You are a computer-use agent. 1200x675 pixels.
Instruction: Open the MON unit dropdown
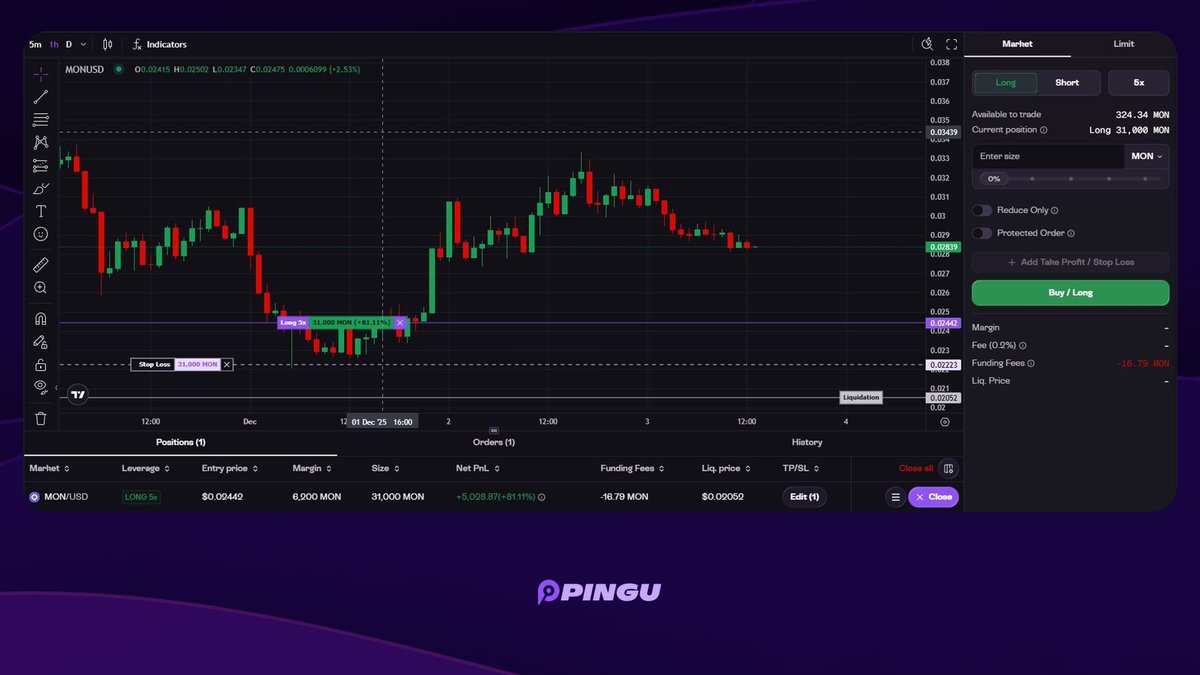point(1147,157)
